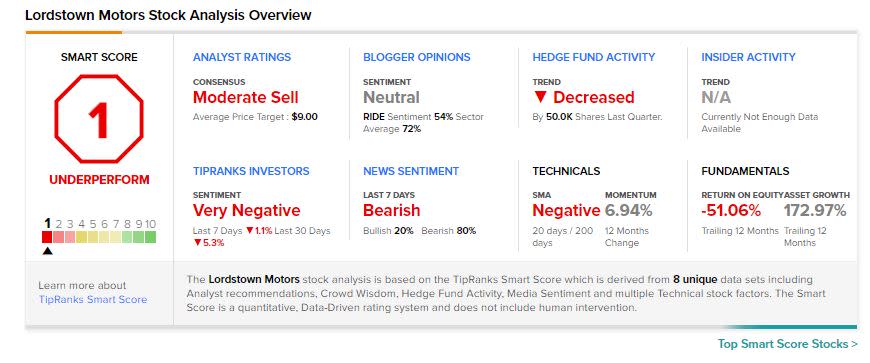Click the green score 10 color box
Image resolution: width=870 pixels, height=363 pixels.
(150, 237)
